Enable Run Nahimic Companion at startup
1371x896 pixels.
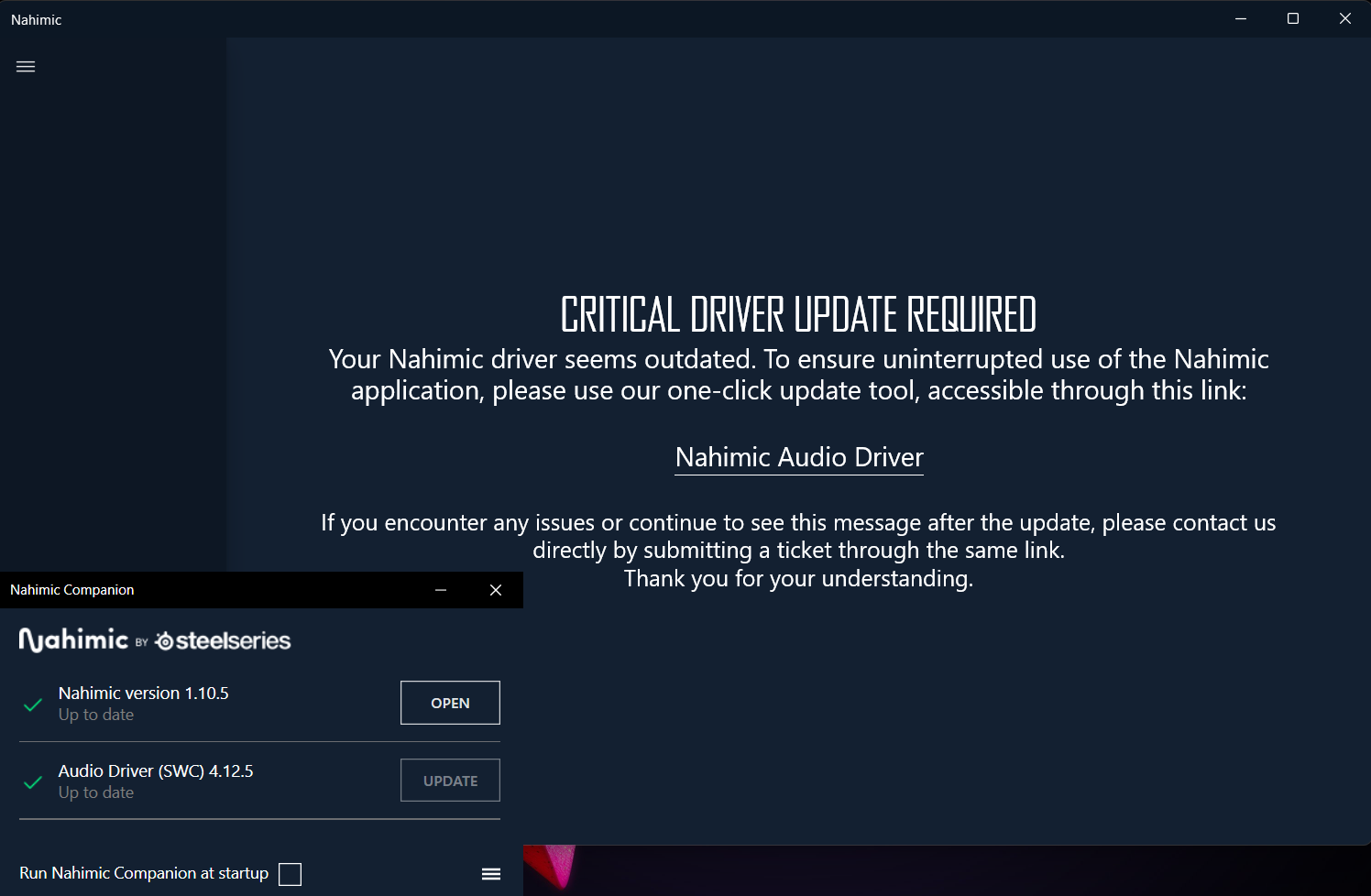290,874
